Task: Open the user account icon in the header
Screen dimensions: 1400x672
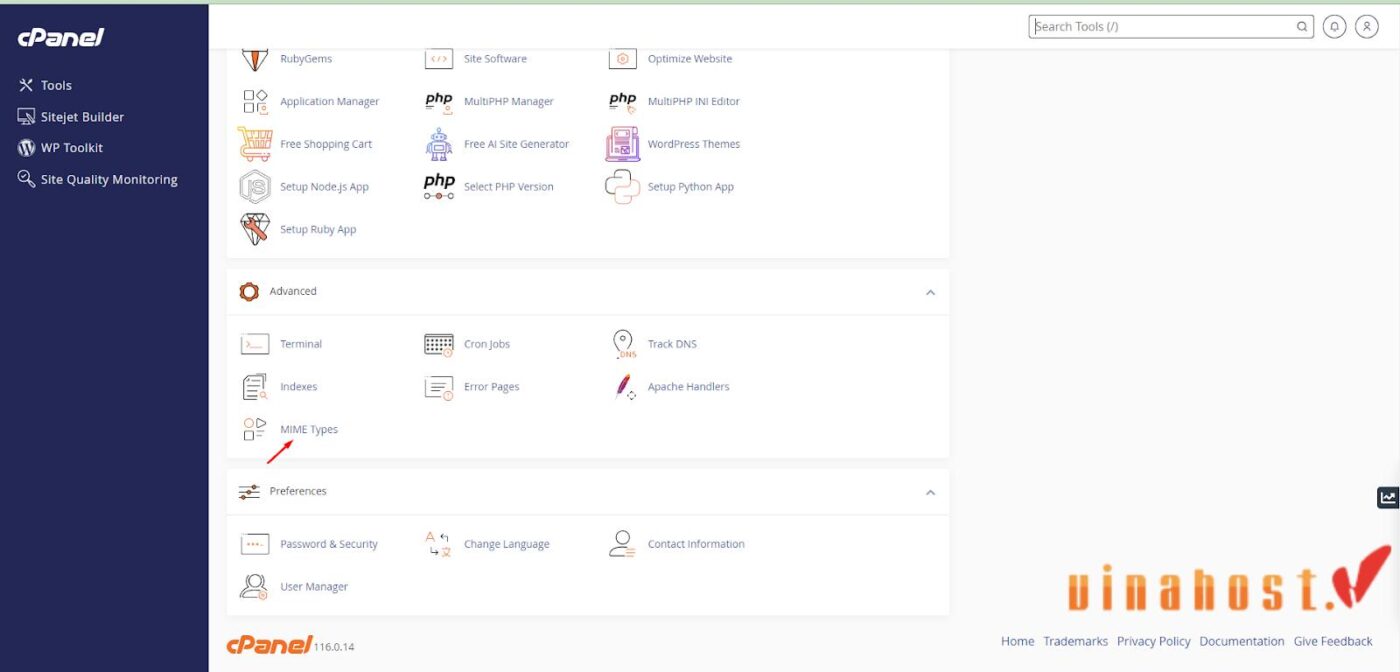Action: coord(1367,27)
